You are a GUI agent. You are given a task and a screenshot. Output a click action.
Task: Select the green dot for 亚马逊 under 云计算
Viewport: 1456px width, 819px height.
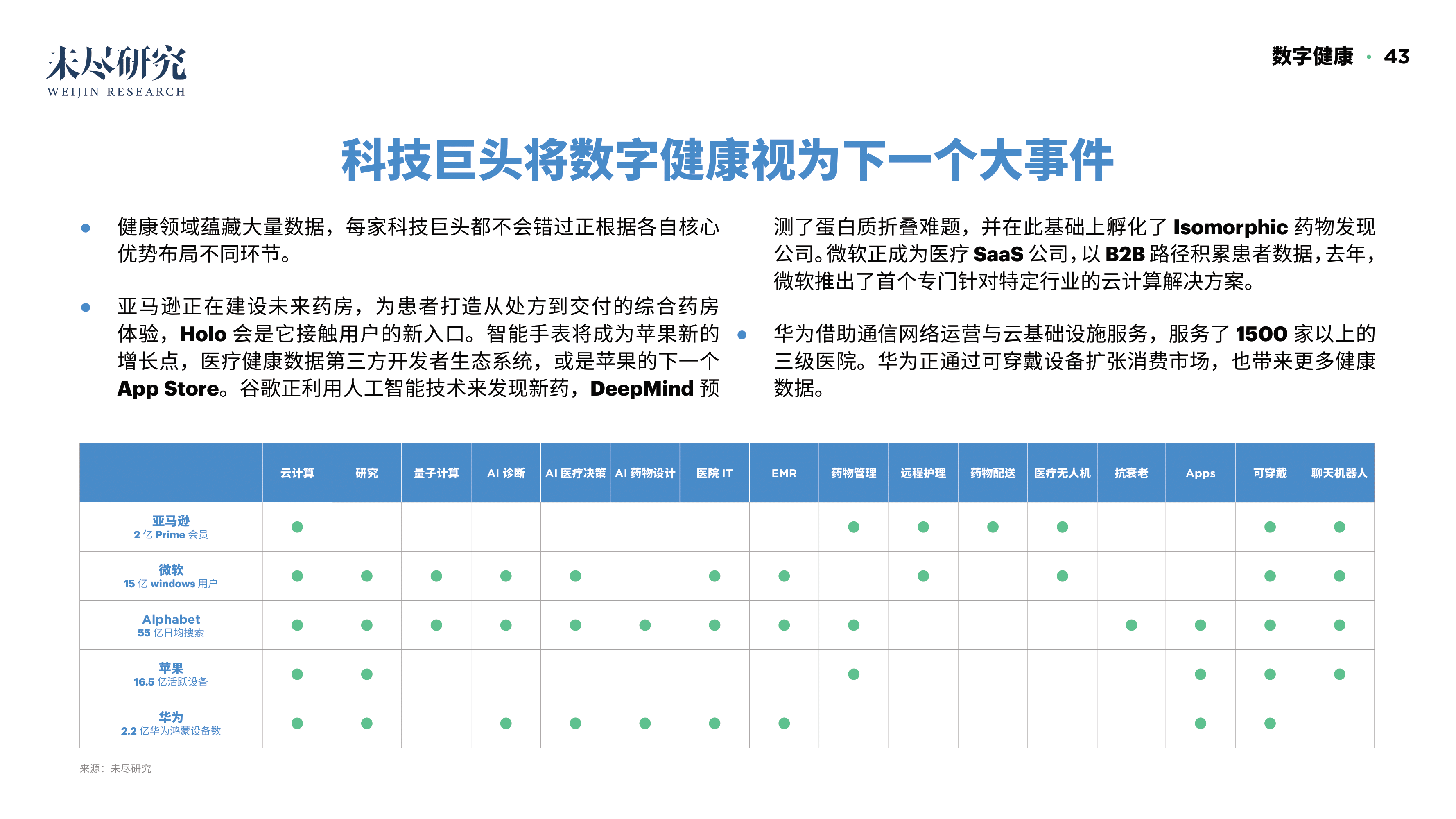tap(297, 527)
